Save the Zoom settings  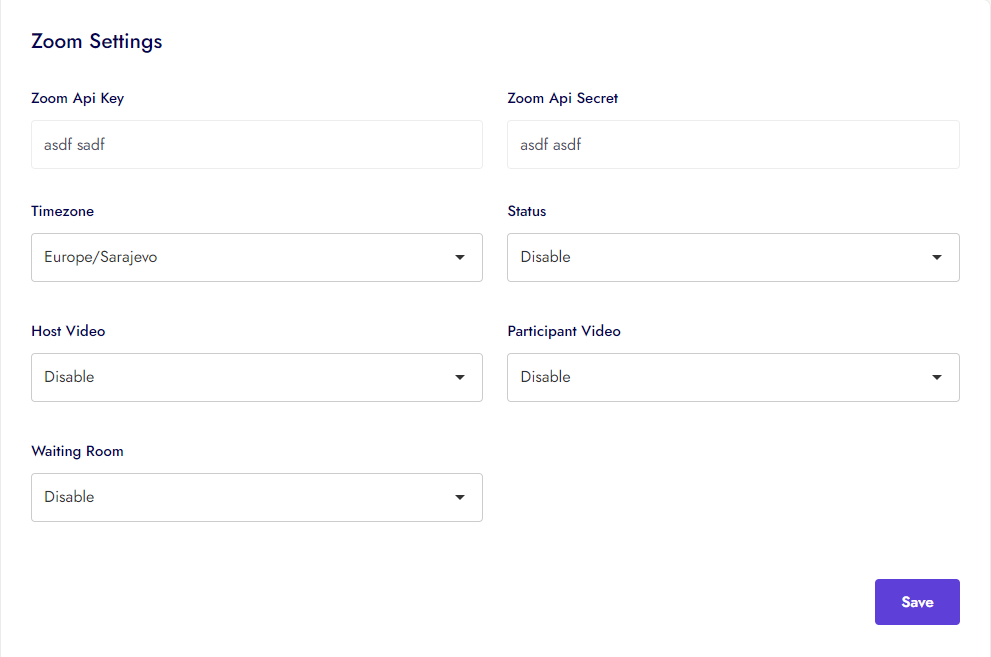point(917,602)
